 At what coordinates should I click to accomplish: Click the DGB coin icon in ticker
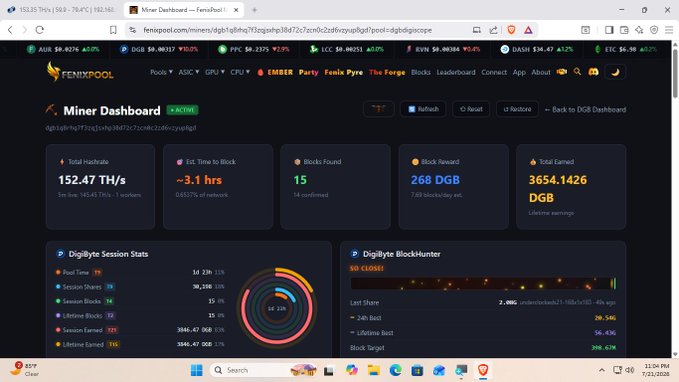[x=124, y=49]
